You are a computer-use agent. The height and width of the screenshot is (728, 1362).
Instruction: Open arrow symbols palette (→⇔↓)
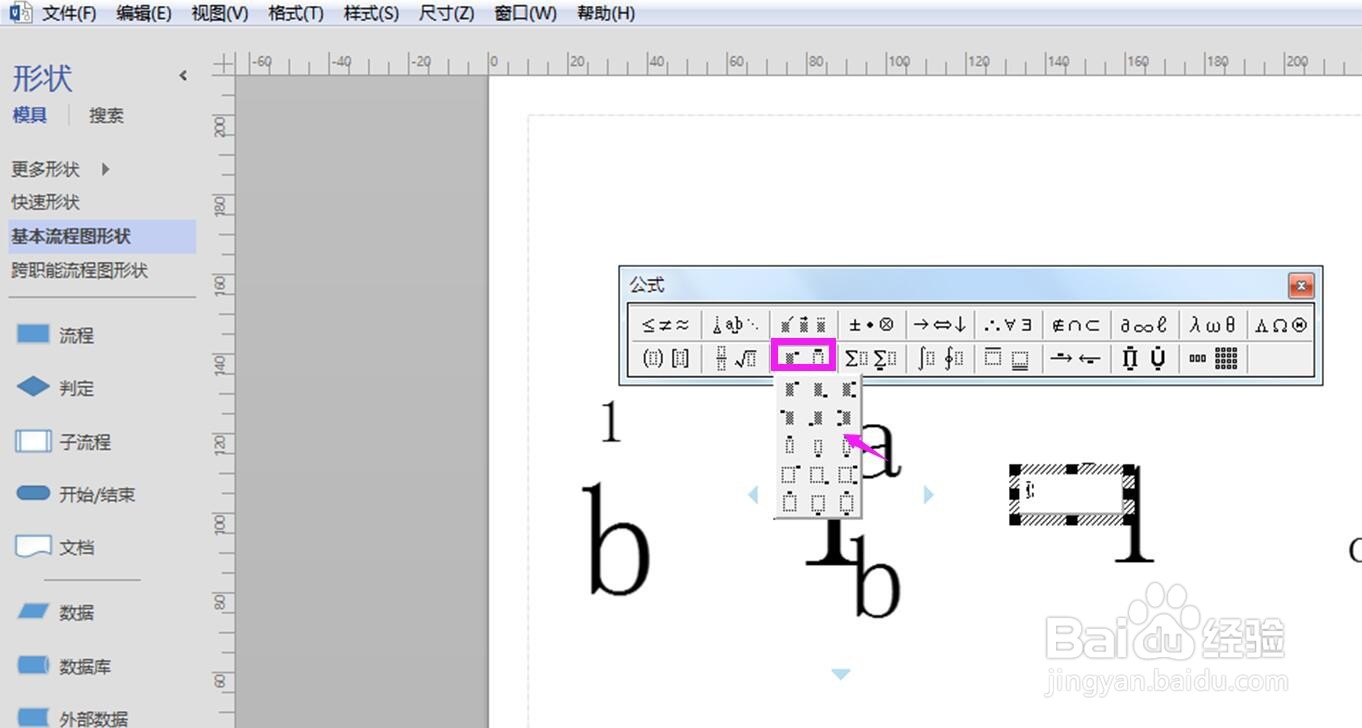pyautogui.click(x=939, y=325)
